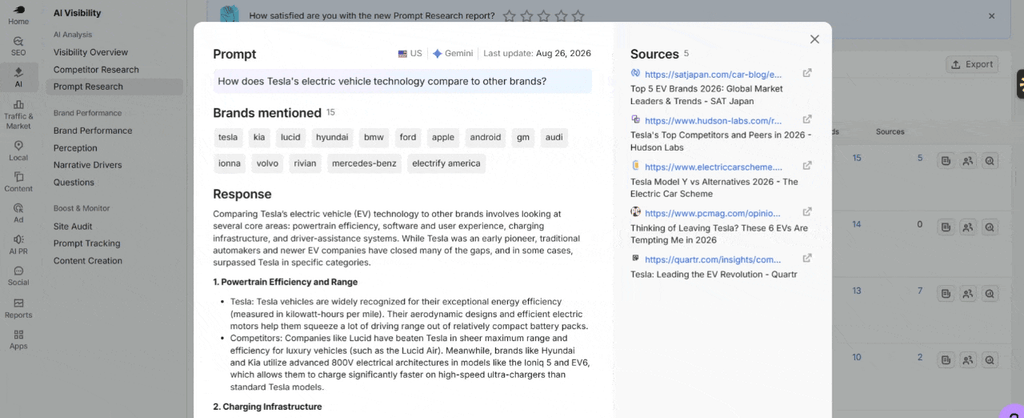This screenshot has width=1024, height=418.
Task: Rate the Prompt Research report one star
Action: pyautogui.click(x=509, y=16)
